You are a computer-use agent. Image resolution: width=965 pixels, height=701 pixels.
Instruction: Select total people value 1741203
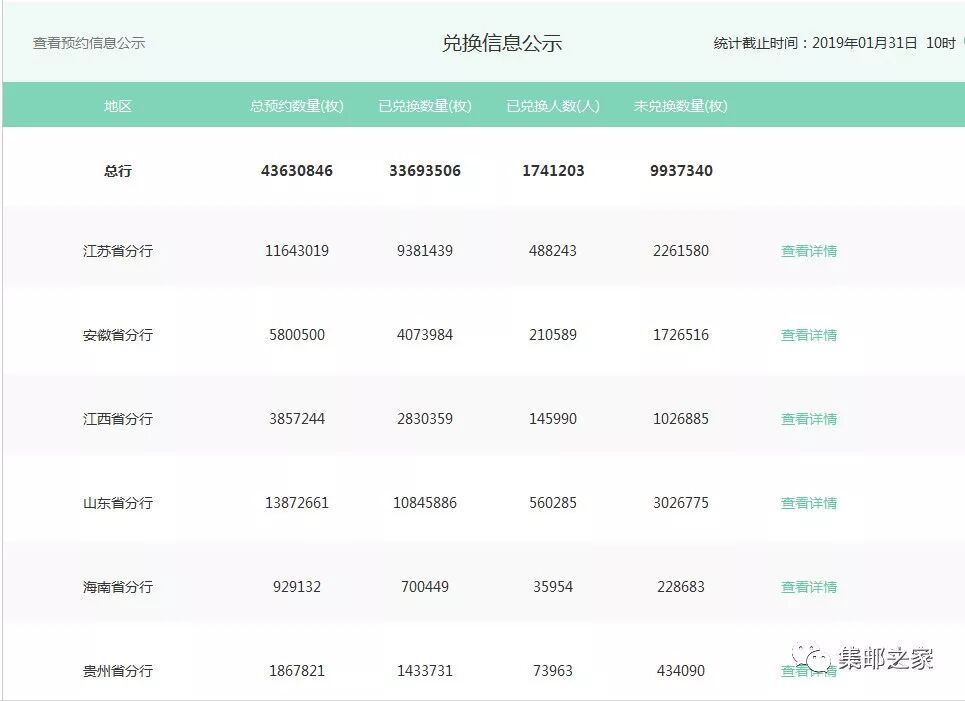(553, 171)
